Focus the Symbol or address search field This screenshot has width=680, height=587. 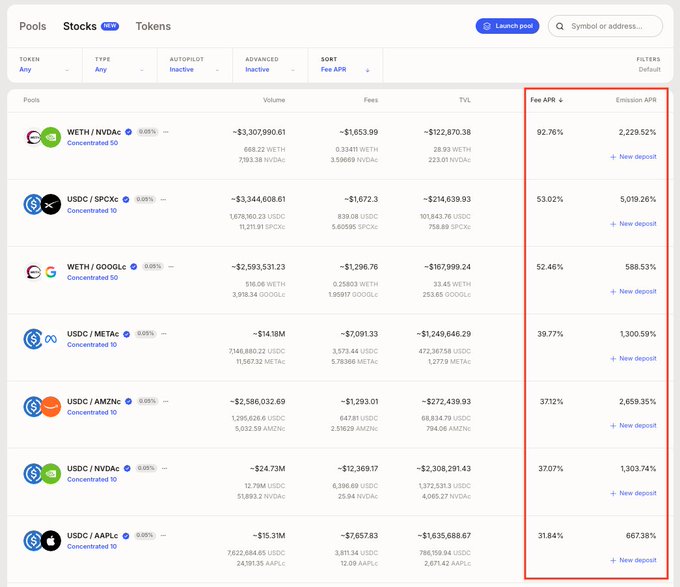tap(605, 26)
